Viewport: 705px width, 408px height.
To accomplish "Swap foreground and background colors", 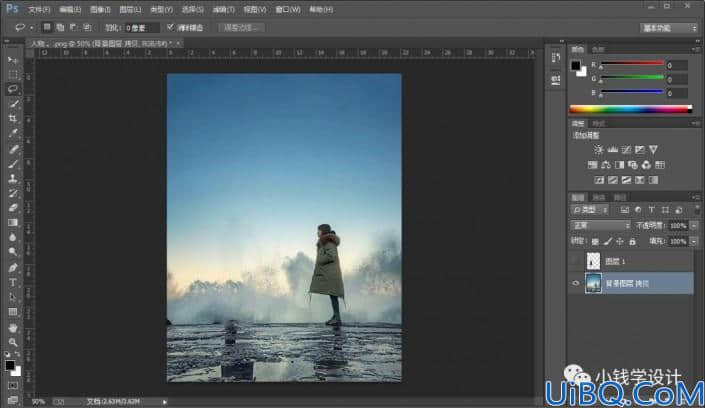I will pos(17,354).
